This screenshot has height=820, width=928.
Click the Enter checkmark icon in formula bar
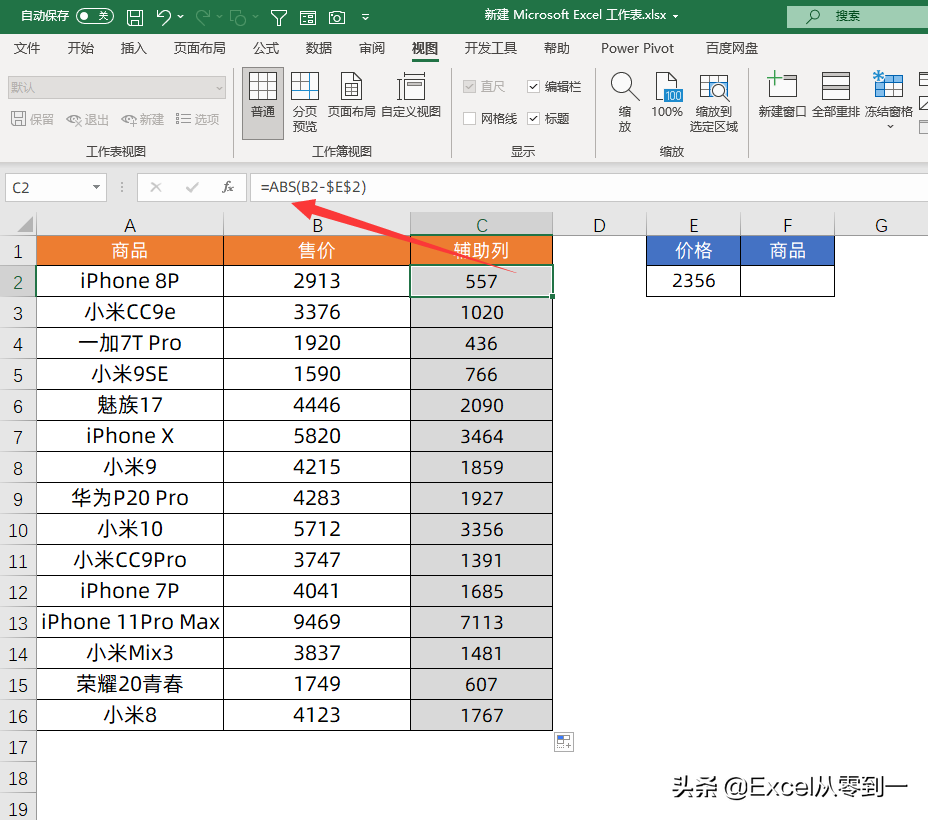(192, 188)
